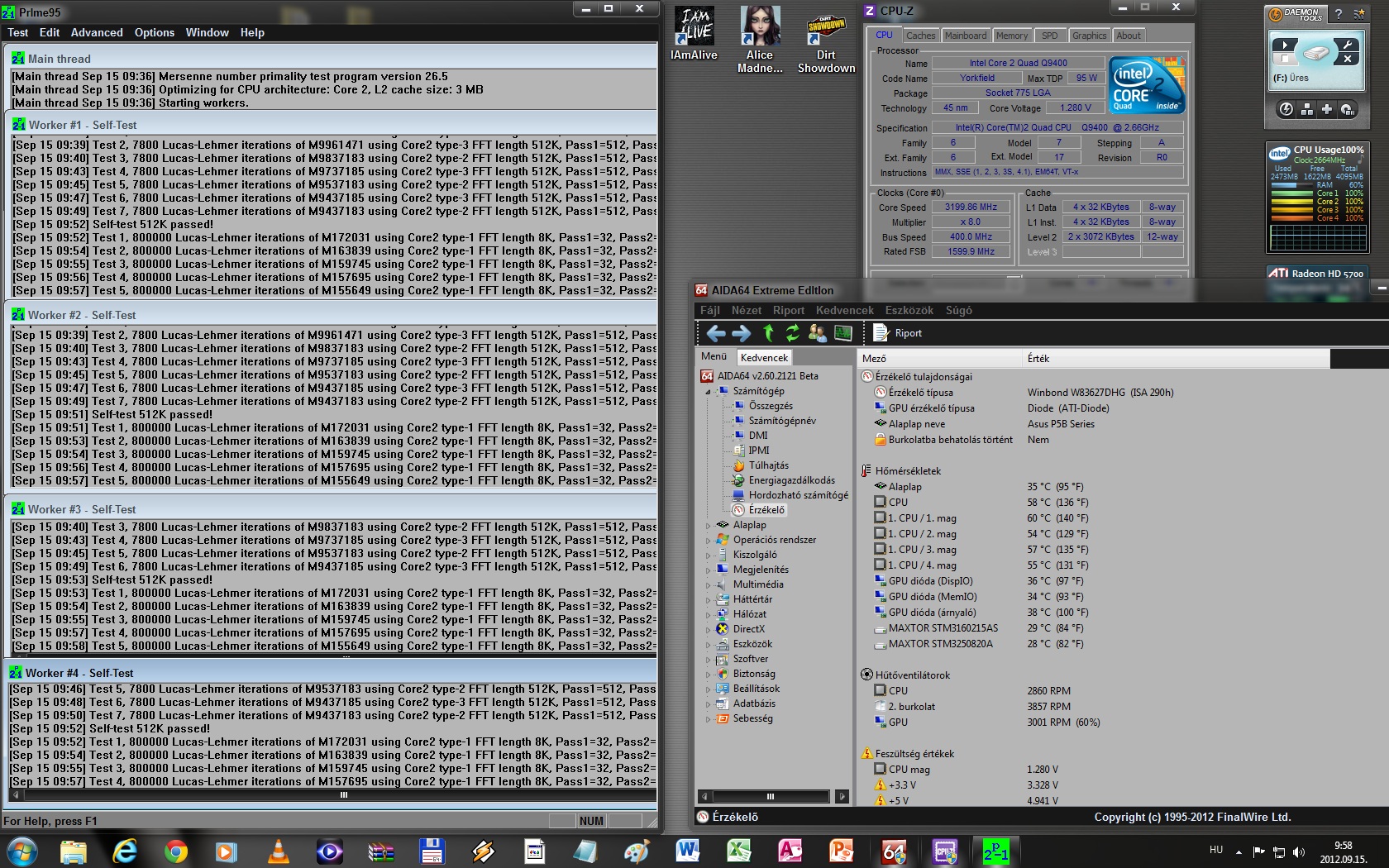Viewport: 1389px width, 868px height.
Task: Open Microsoft Excel from the taskbar
Action: [x=738, y=851]
